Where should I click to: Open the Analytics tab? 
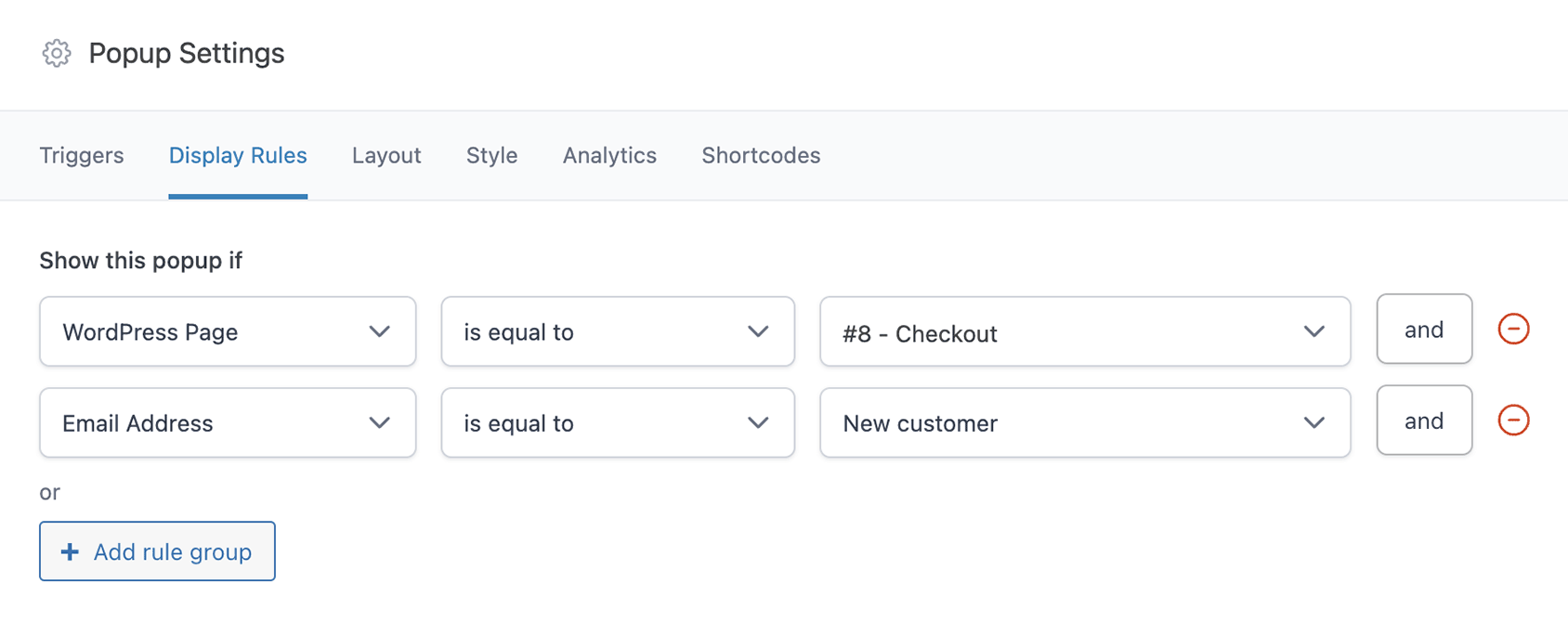pos(609,155)
